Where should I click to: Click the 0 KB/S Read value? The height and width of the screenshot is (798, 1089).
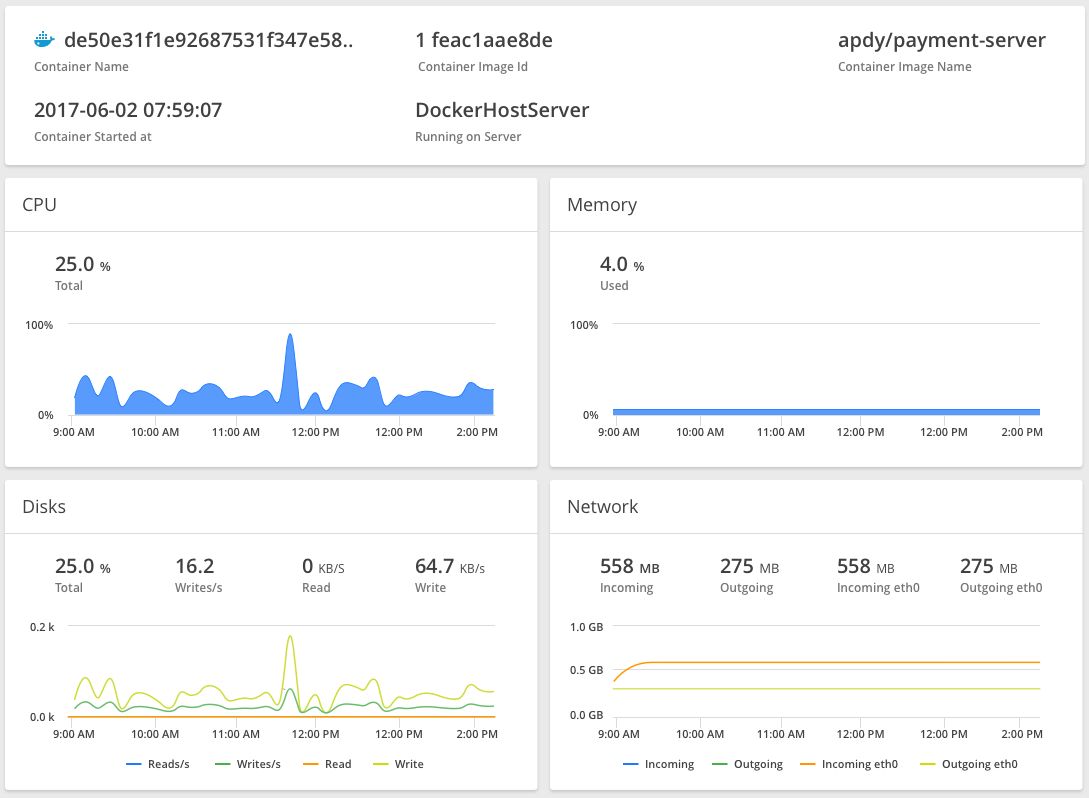tap(323, 567)
